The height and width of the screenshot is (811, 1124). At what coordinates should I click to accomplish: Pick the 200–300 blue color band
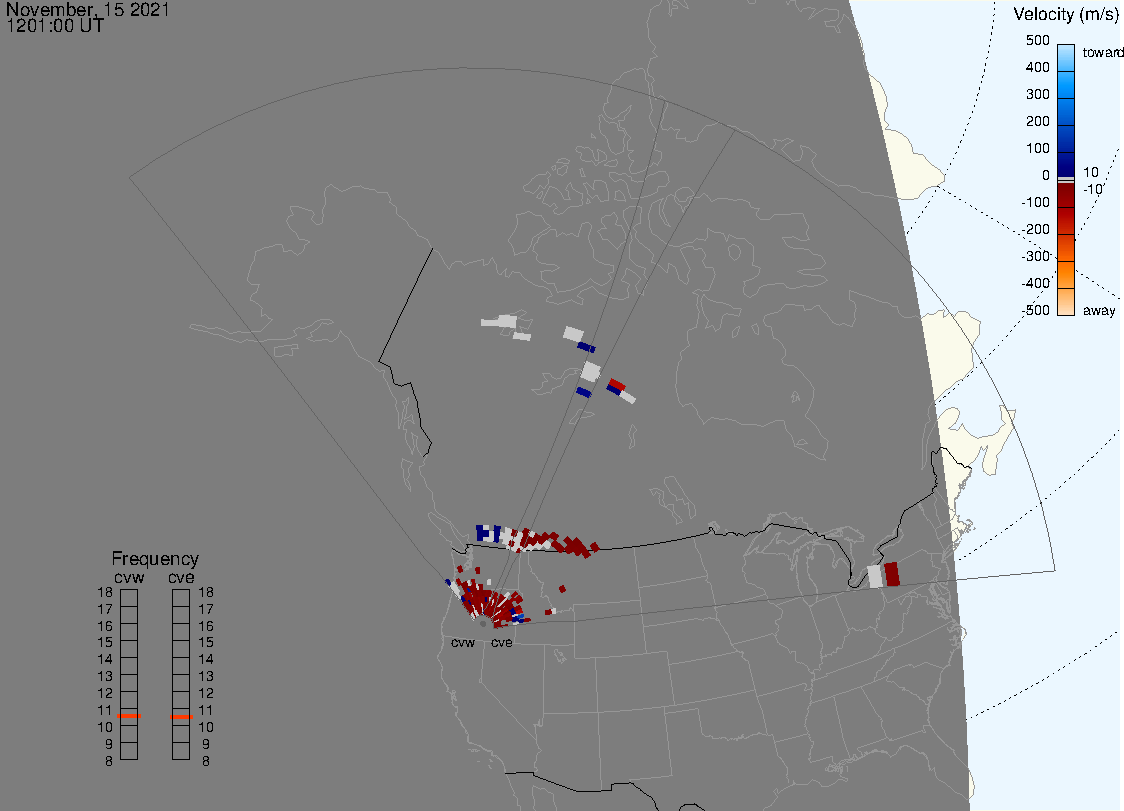pyautogui.click(x=1066, y=111)
